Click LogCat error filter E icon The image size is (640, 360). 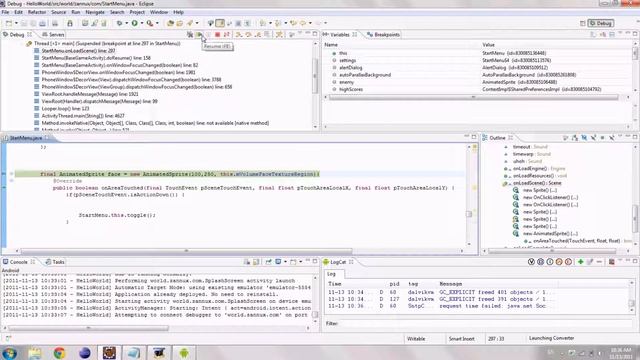pos(569,262)
